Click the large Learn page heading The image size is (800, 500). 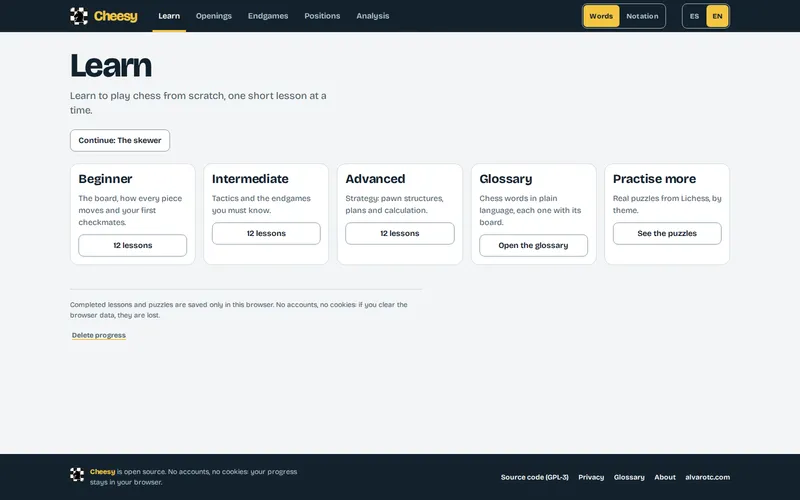tap(111, 65)
